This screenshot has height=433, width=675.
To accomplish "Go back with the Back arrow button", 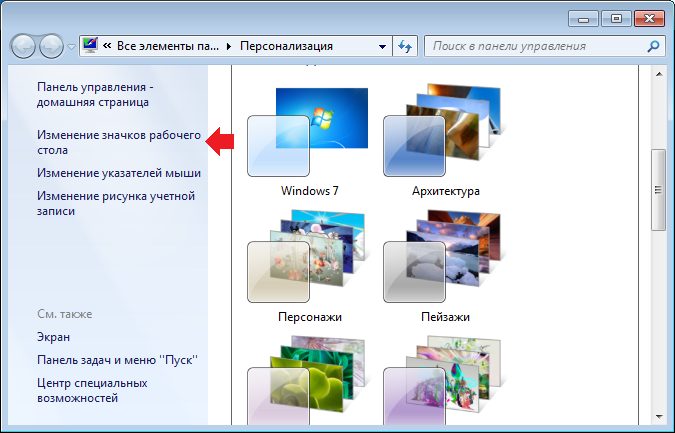I will [x=23, y=46].
